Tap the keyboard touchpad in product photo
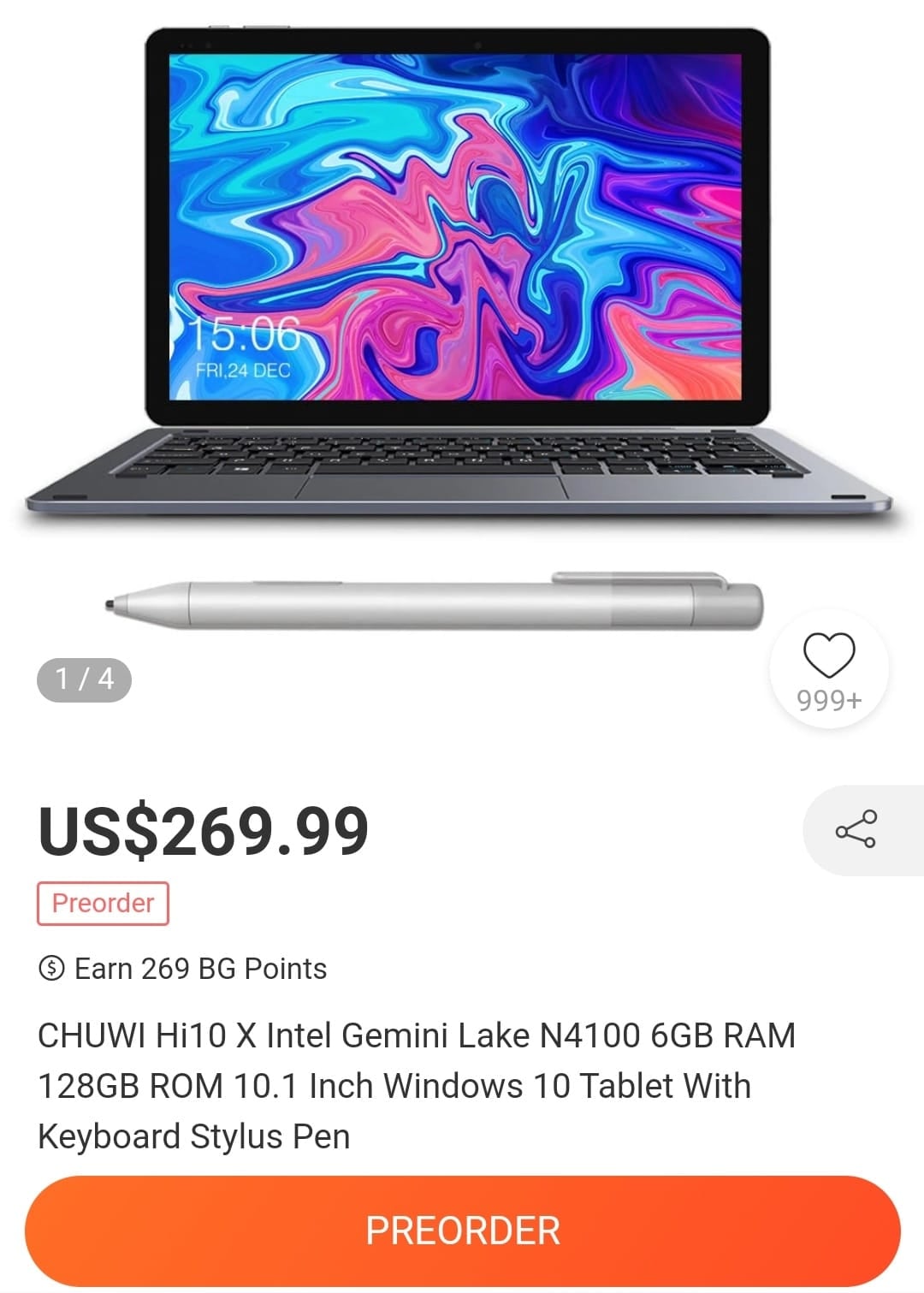Screen dimensions: 924x1293 click(x=431, y=485)
